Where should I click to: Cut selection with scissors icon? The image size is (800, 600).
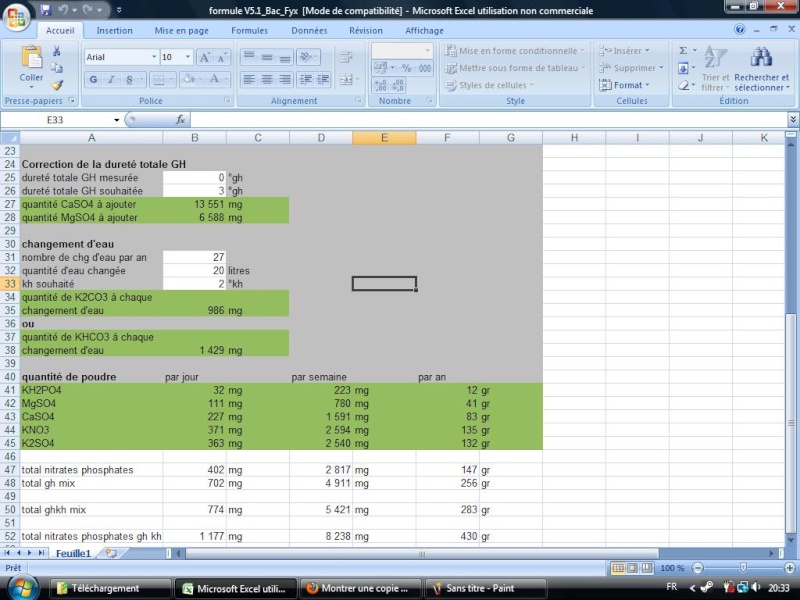[57, 51]
